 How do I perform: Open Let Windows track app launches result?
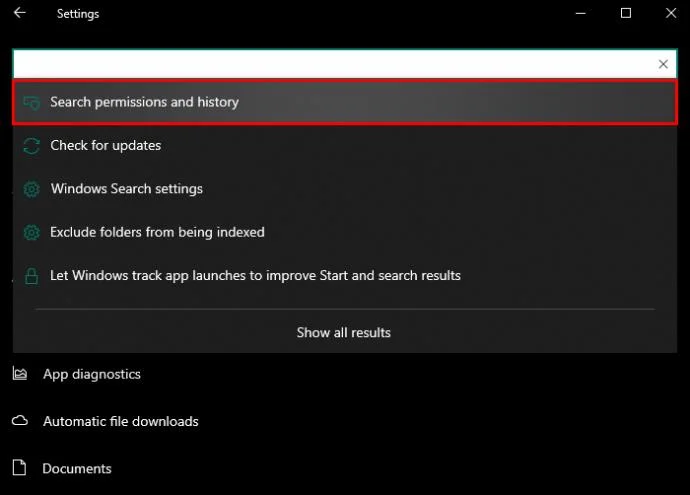tap(345, 275)
